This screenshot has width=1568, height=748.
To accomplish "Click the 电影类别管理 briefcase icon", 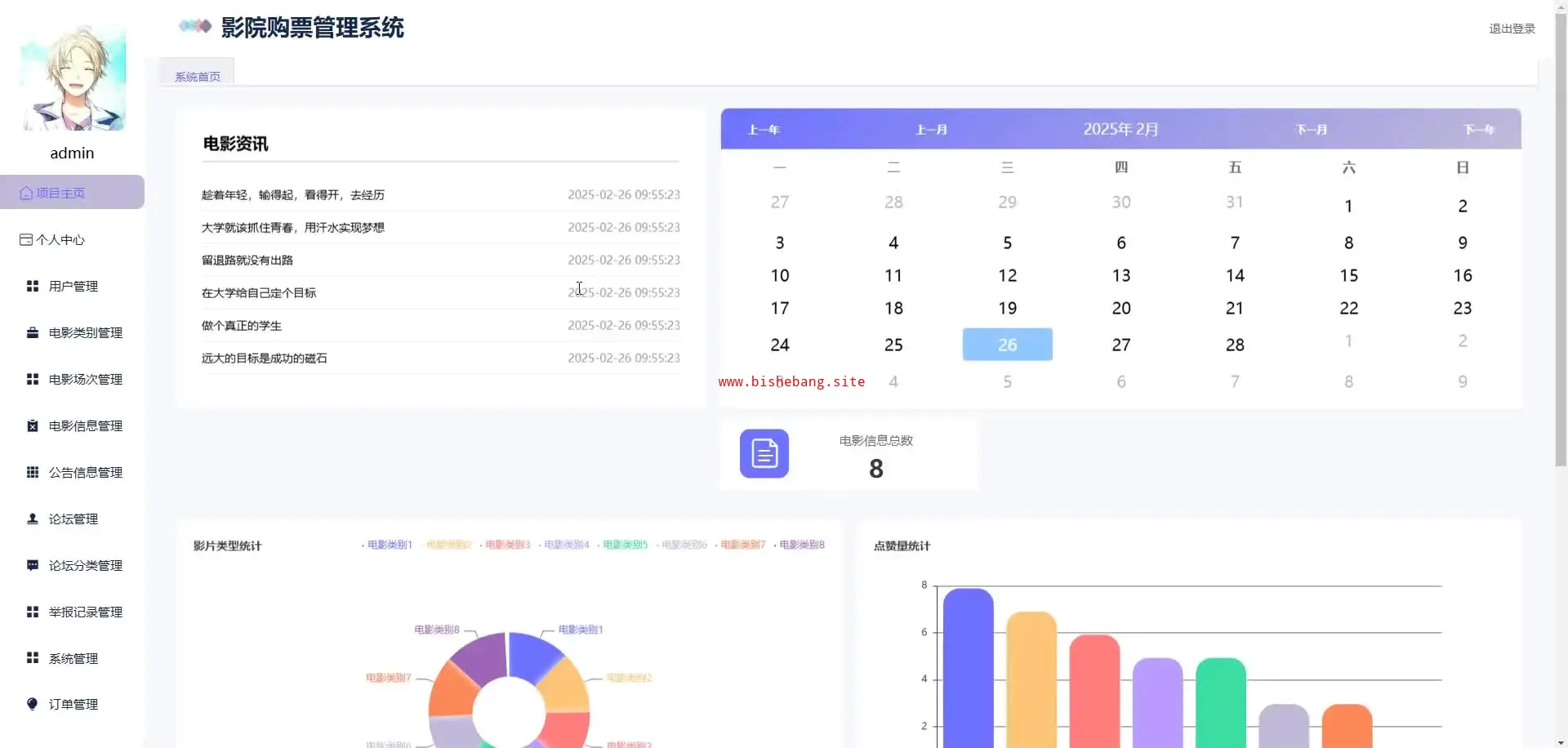I will click(x=33, y=333).
